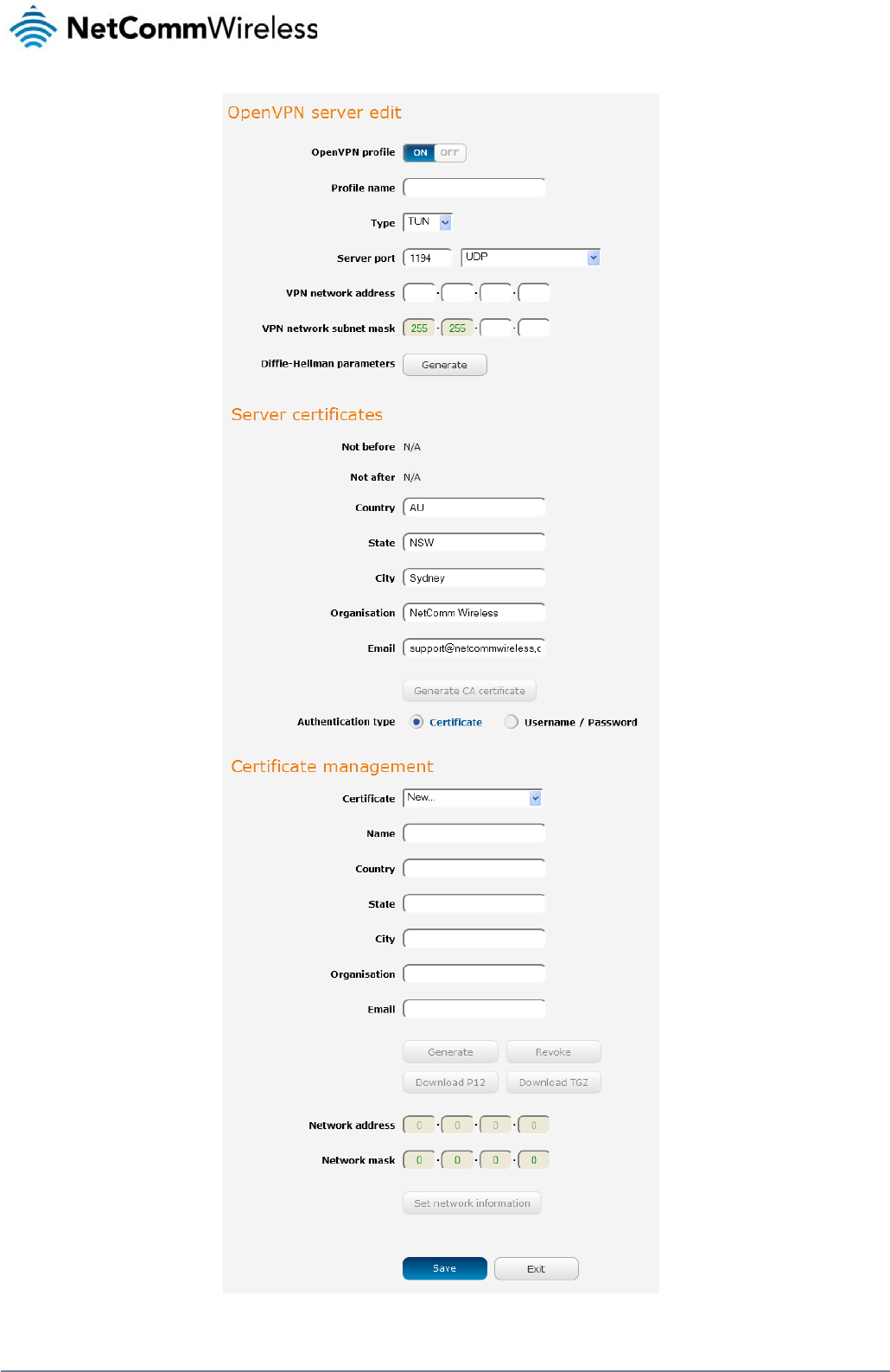This screenshot has height=1372, width=890.
Task: Click first VPN network address octet
Action: tap(419, 293)
